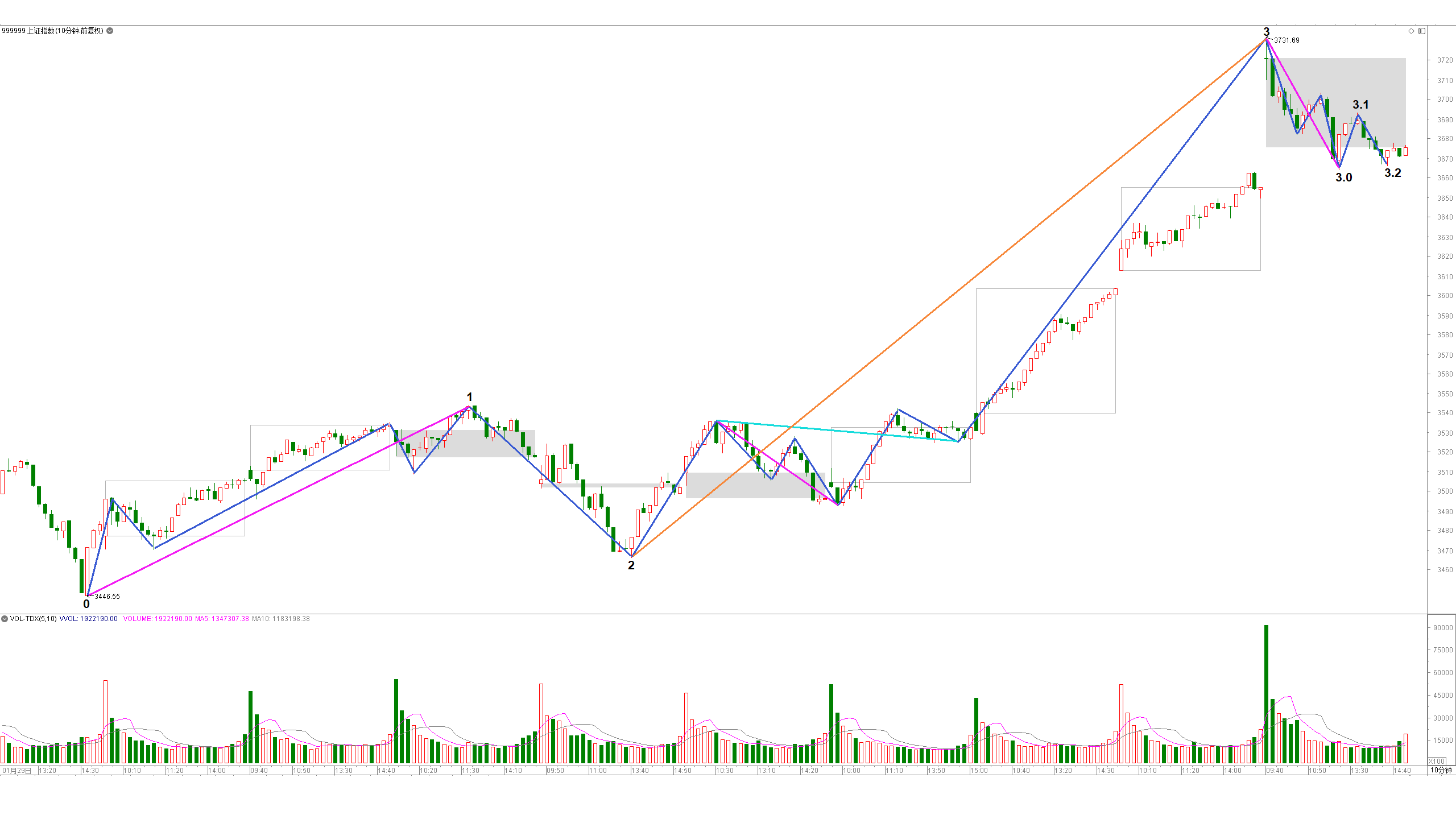1456x819 pixels.
Task: Click the 01月29日 date on time axis
Action: (17, 771)
